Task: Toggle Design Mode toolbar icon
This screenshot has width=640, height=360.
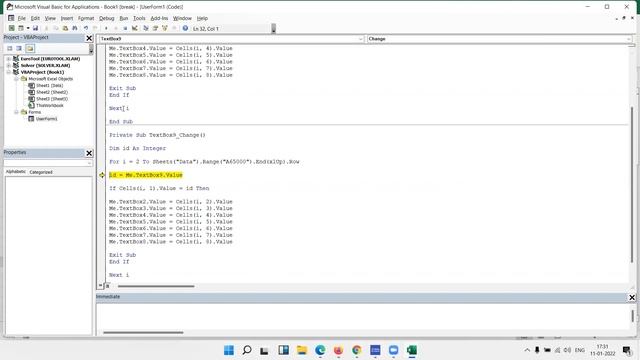Action: click(x=134, y=28)
